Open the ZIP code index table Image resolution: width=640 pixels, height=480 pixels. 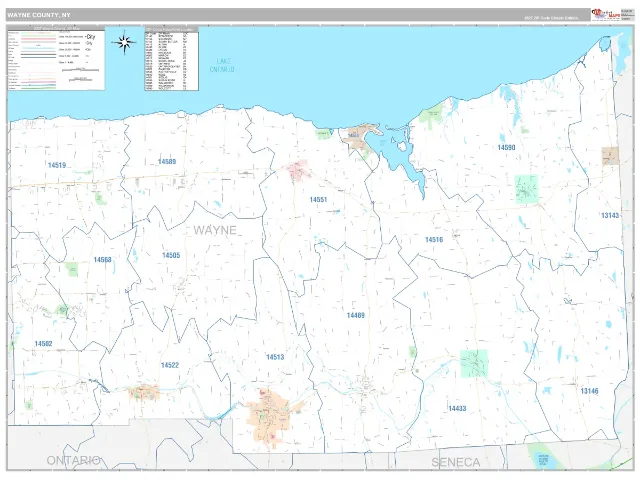(x=171, y=58)
